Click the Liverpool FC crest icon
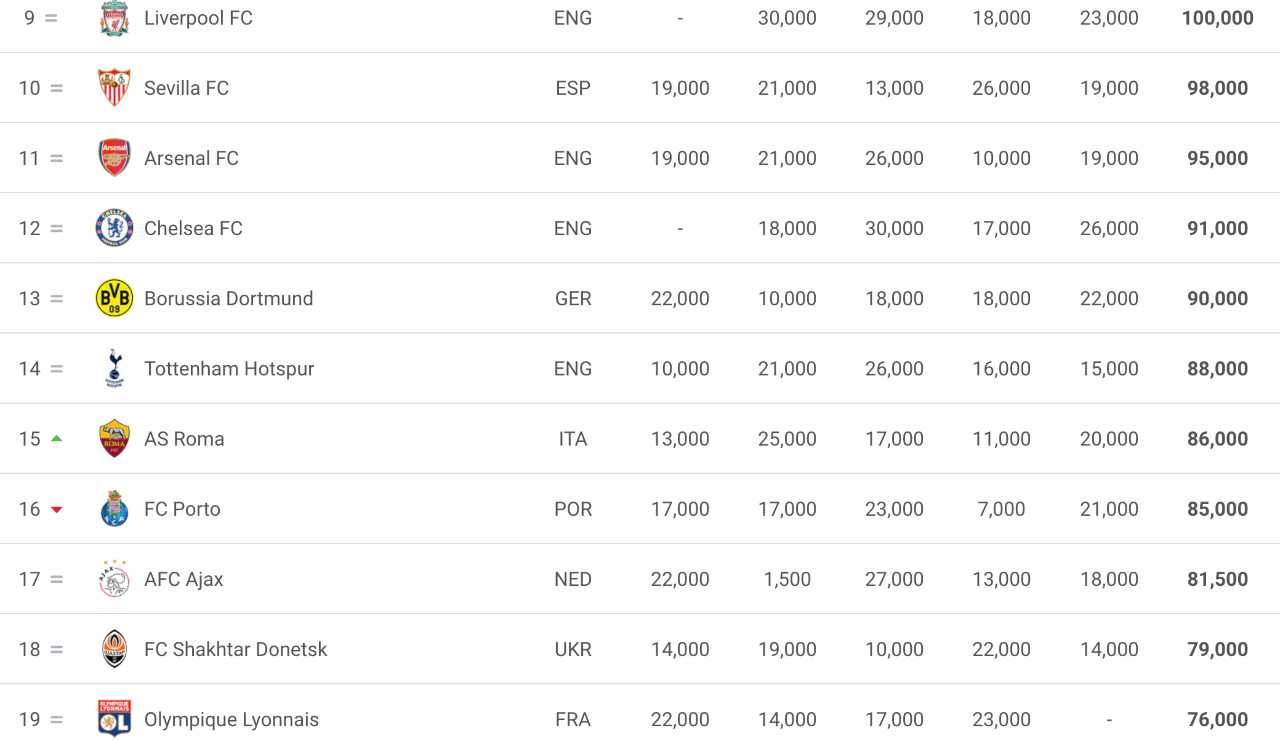 tap(114, 18)
